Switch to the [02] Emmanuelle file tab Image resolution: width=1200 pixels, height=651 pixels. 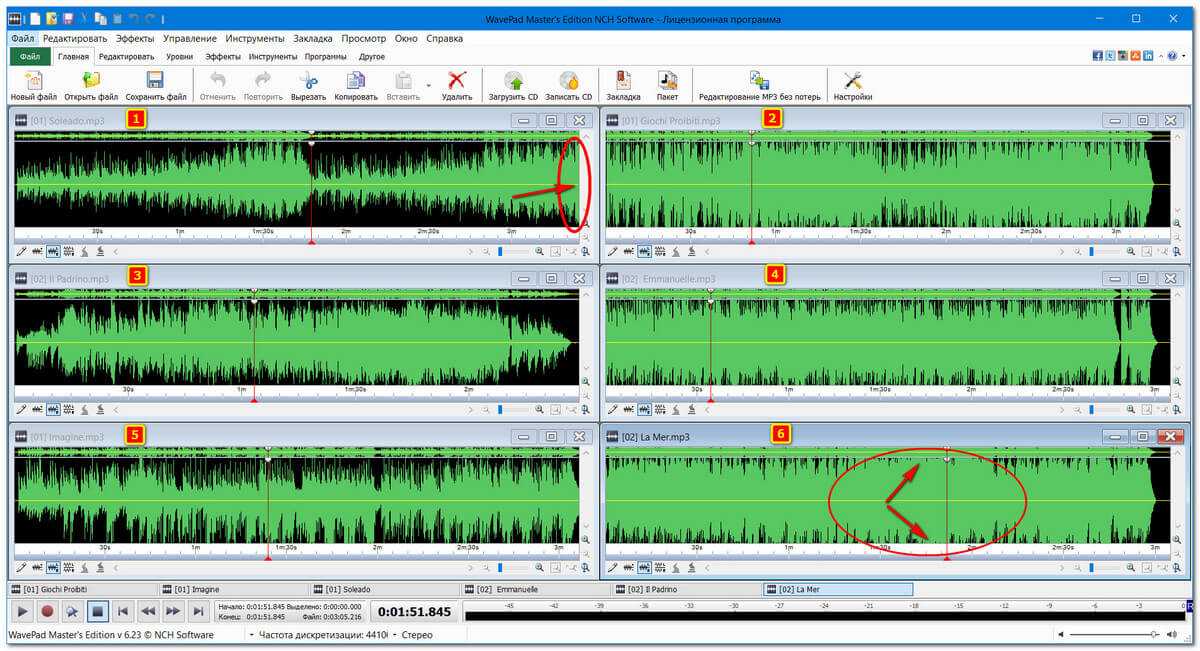click(x=535, y=590)
